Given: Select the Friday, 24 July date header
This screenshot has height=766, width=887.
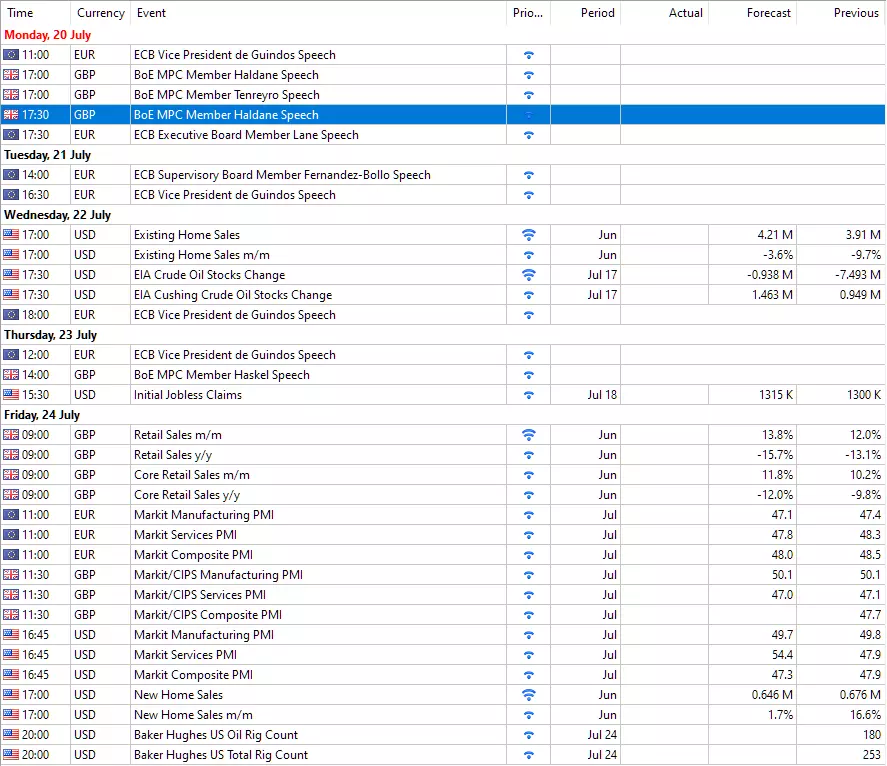Looking at the screenshot, I should point(42,415).
